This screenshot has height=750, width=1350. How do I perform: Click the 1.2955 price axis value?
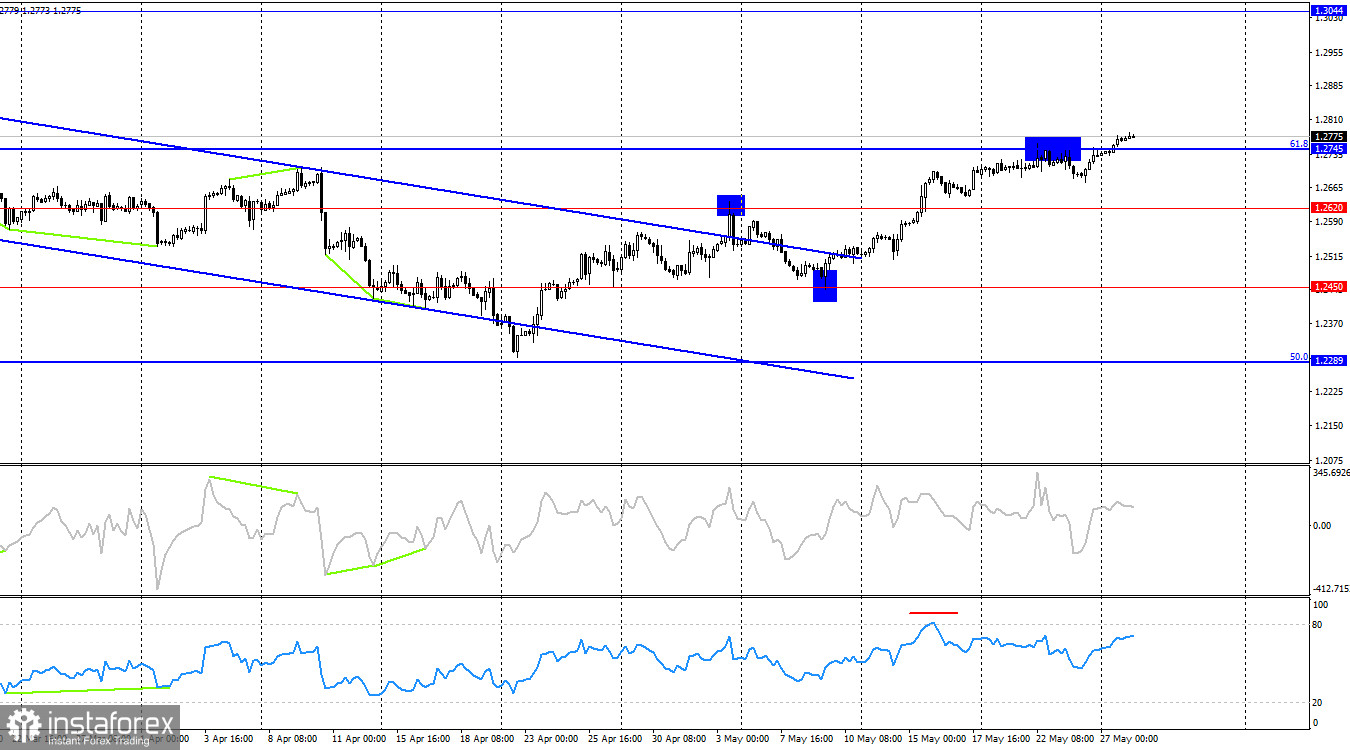[1328, 51]
